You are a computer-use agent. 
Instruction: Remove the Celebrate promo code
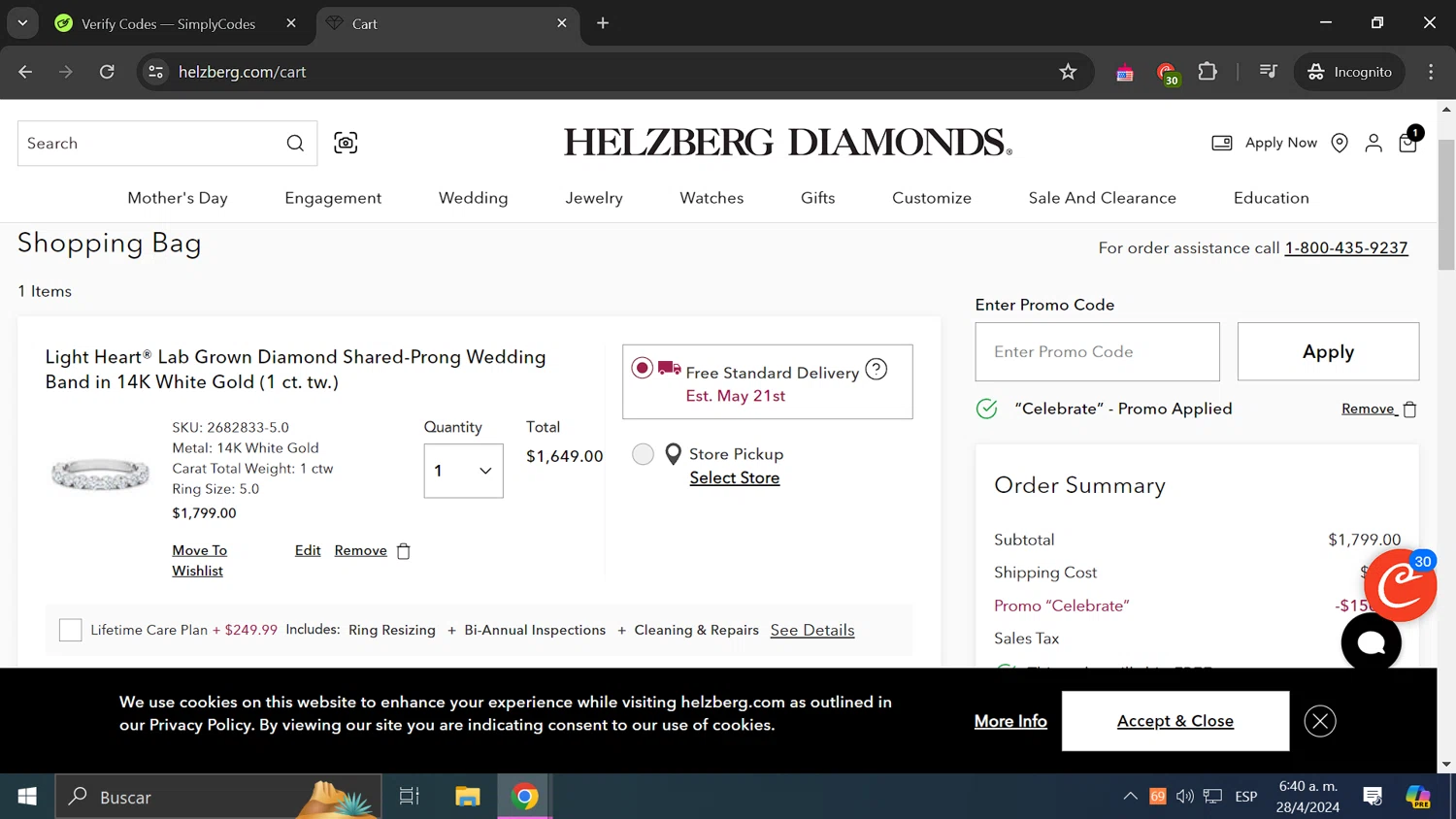[x=1369, y=409]
